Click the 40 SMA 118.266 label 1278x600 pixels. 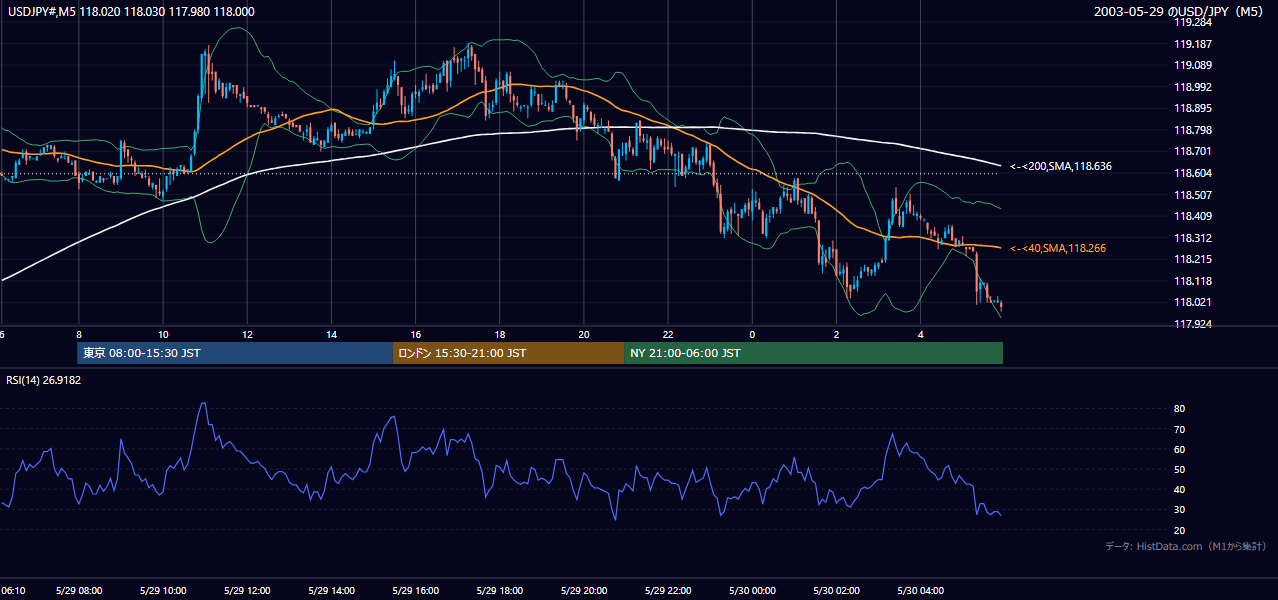coord(1058,248)
